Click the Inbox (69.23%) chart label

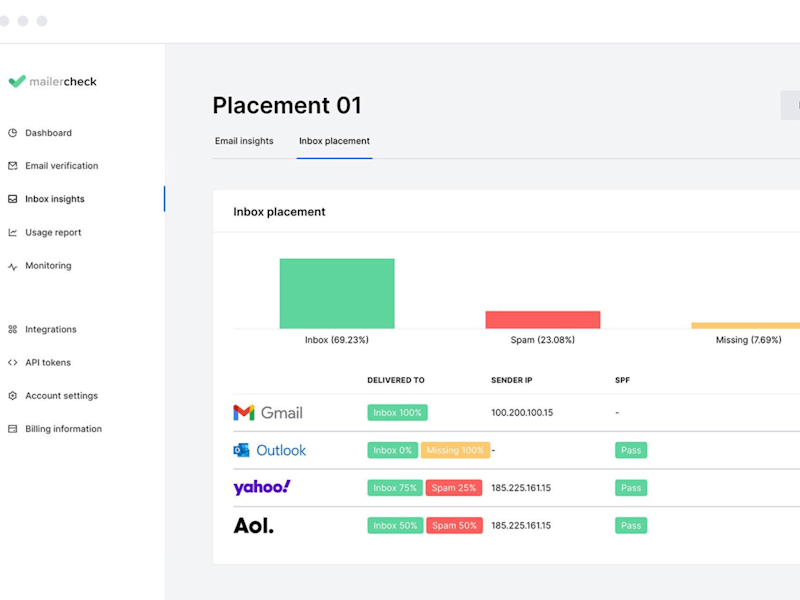tap(337, 340)
